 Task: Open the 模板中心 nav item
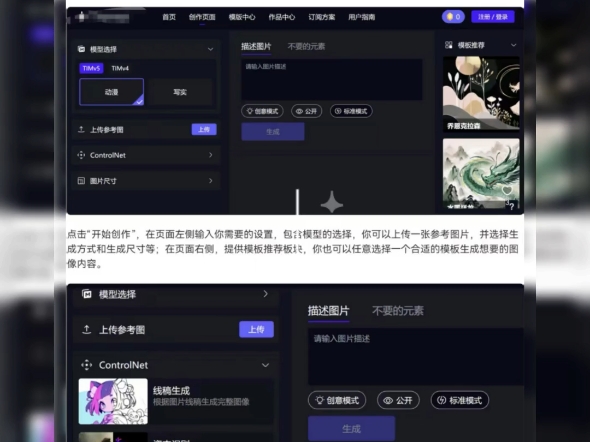(x=242, y=17)
